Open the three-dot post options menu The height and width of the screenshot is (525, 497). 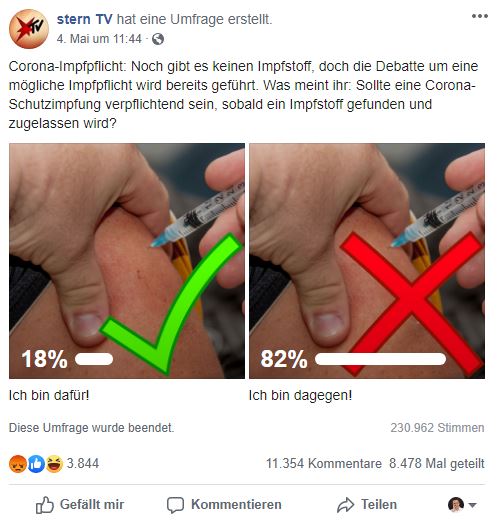click(480, 16)
